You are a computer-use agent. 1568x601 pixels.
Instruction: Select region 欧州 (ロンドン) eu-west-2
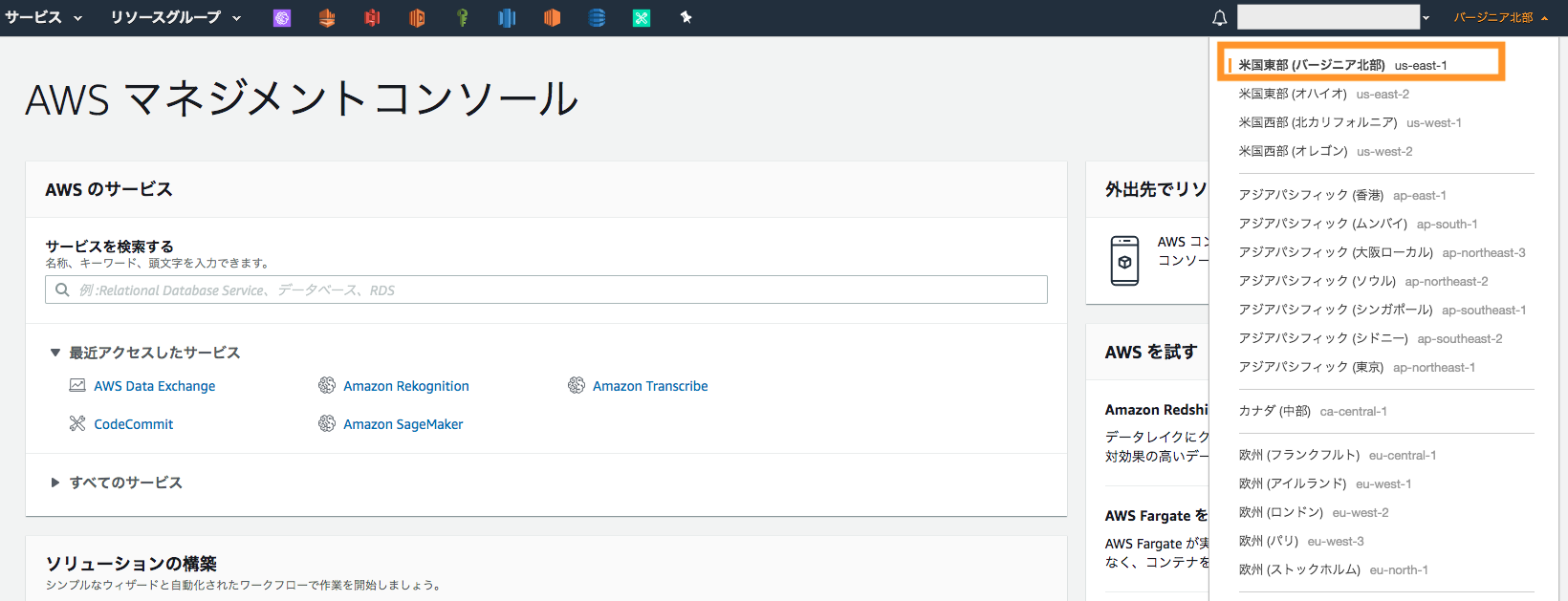1314,512
